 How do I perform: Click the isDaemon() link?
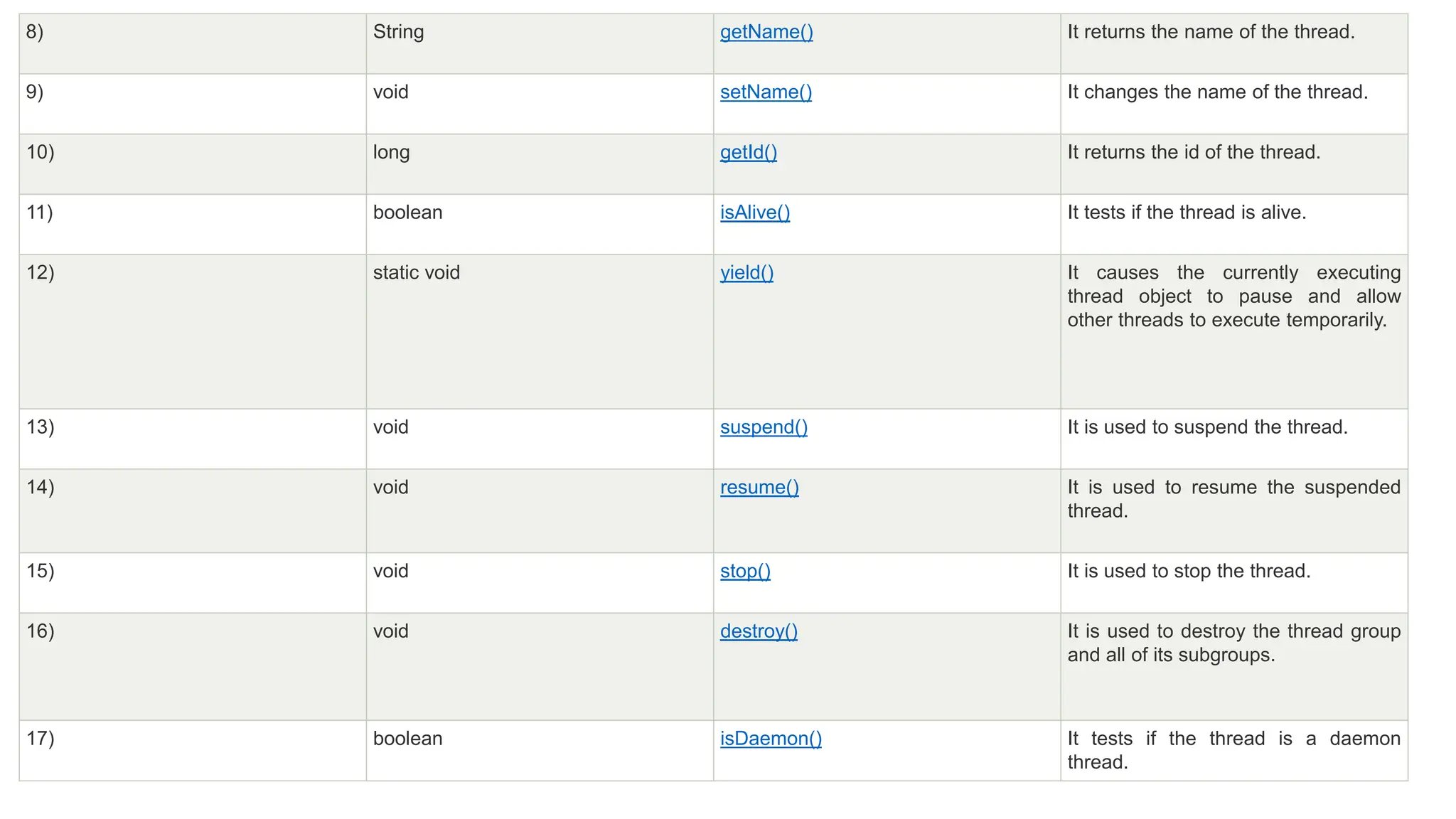coord(771,739)
